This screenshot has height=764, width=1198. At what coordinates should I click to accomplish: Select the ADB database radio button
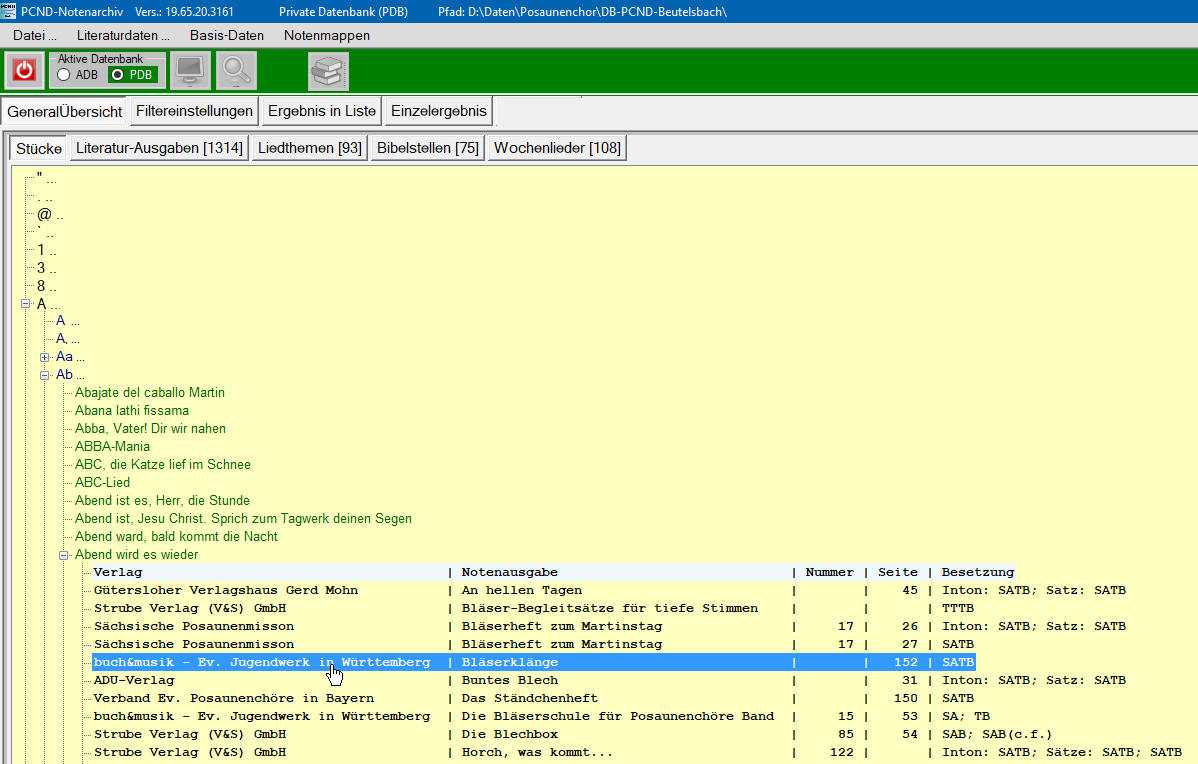pos(64,75)
